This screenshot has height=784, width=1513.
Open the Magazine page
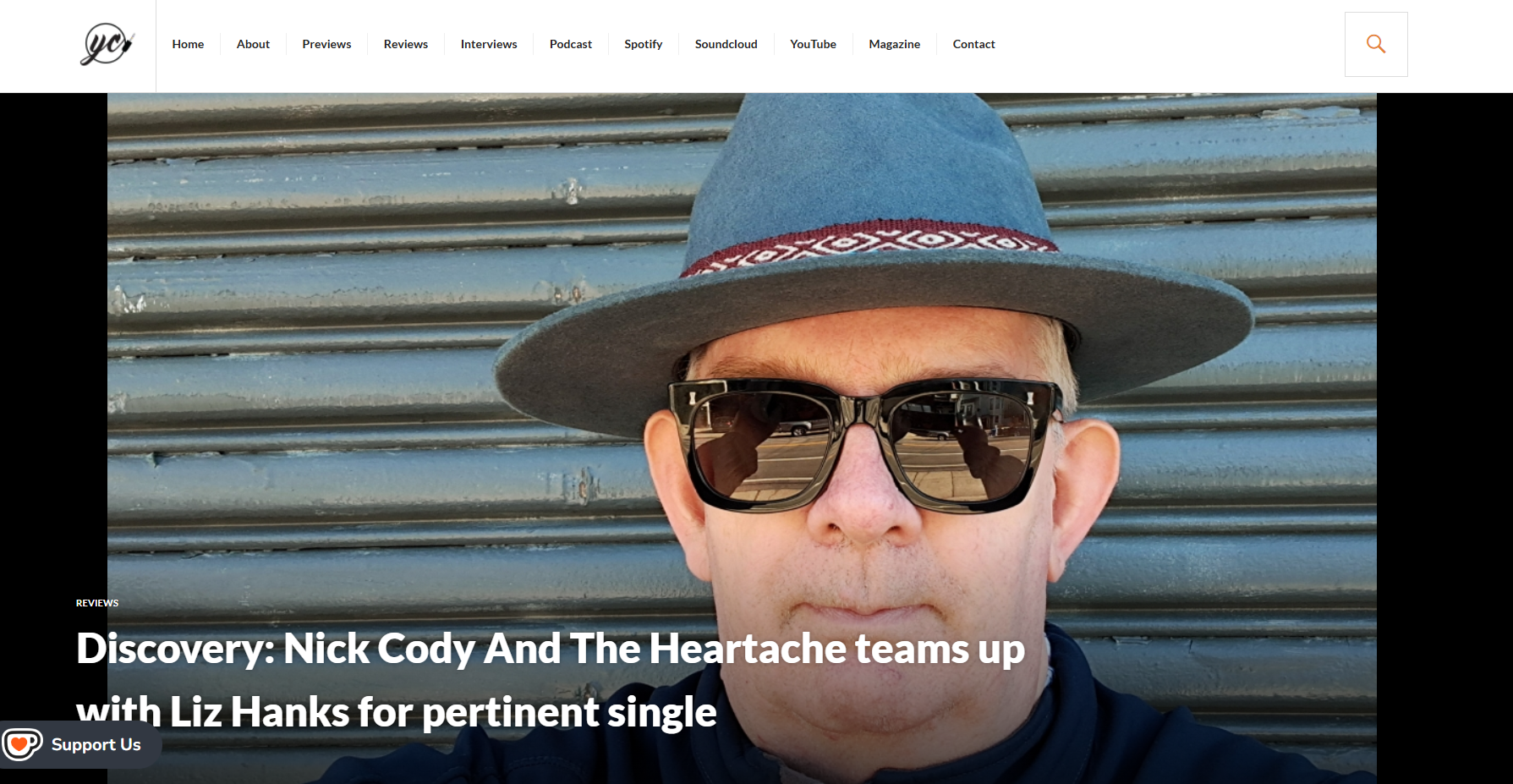click(x=895, y=44)
